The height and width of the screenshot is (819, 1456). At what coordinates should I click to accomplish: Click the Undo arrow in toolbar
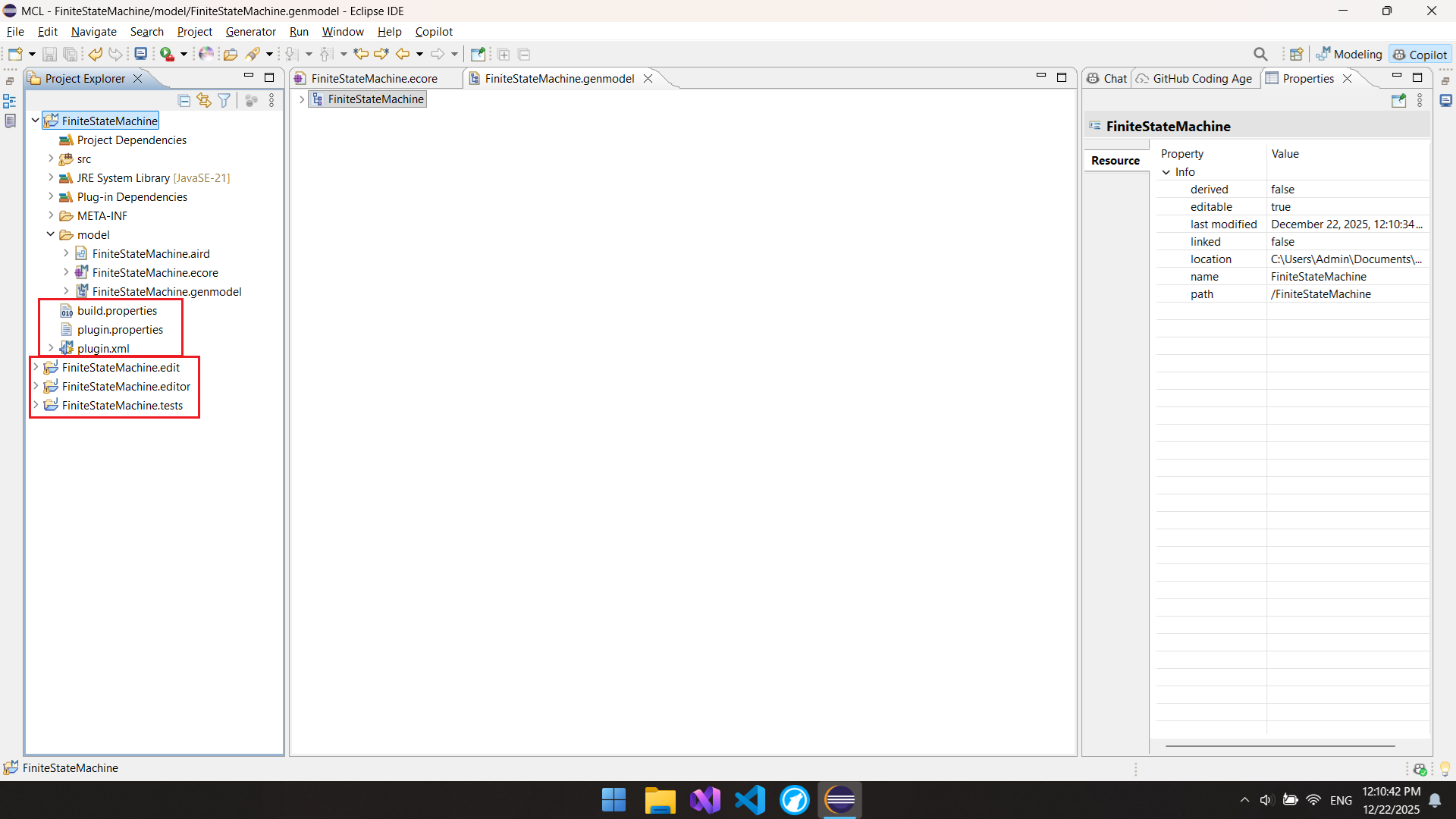[x=96, y=54]
